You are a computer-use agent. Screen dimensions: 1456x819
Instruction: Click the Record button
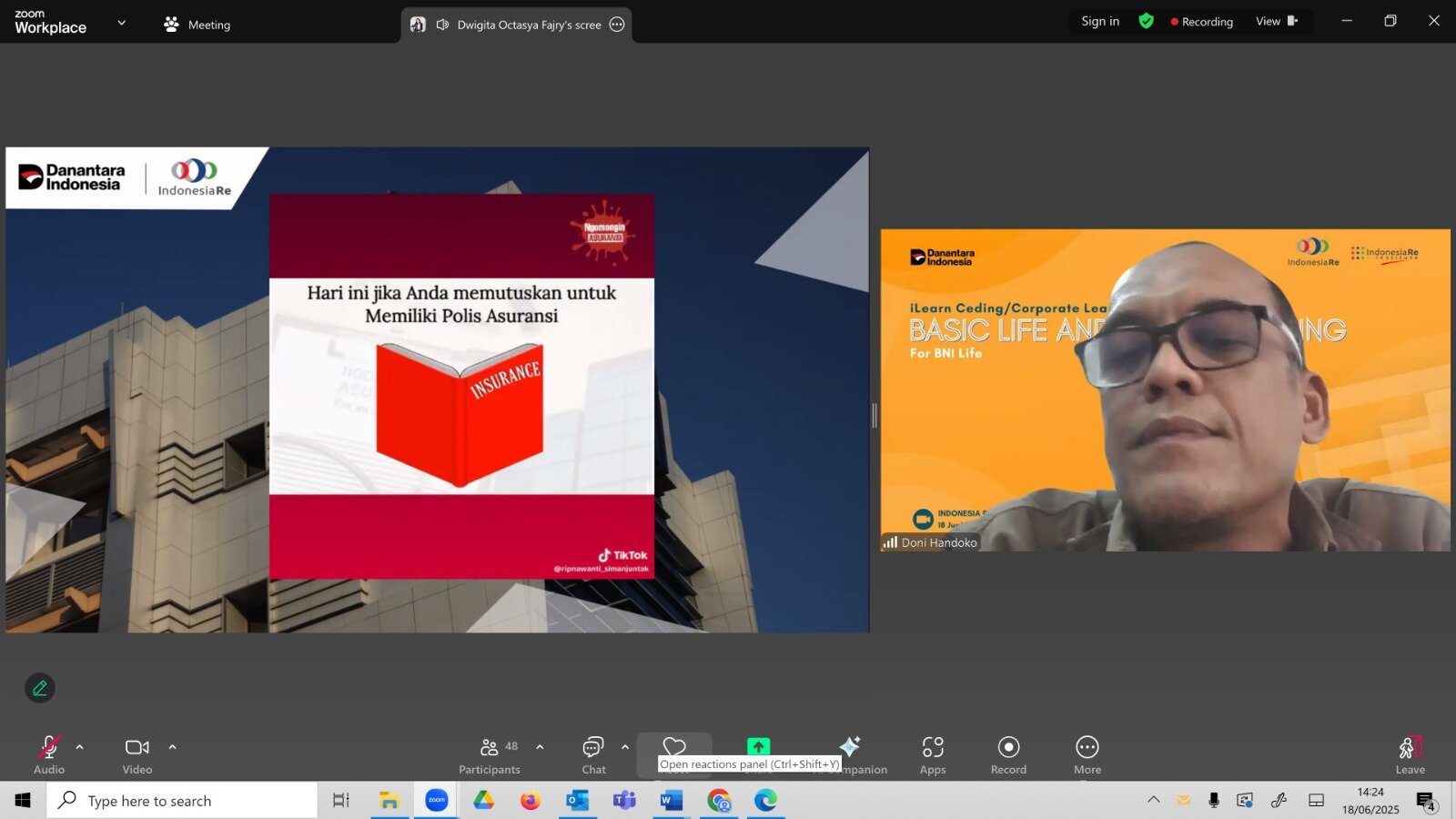[x=1008, y=755]
